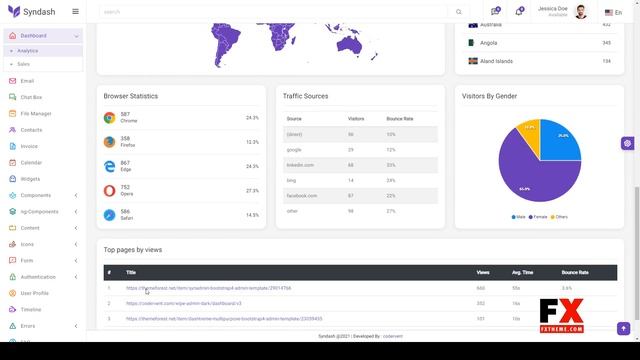Click the Edge browser icon
The height and width of the screenshot is (360, 640).
pos(109,166)
